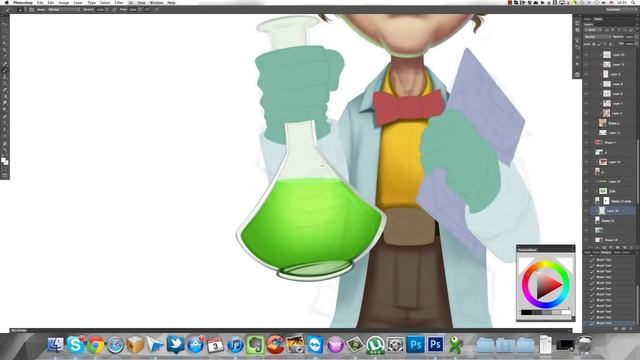640x360 pixels.
Task: Select the Horizontal Type tool
Action: [5, 123]
